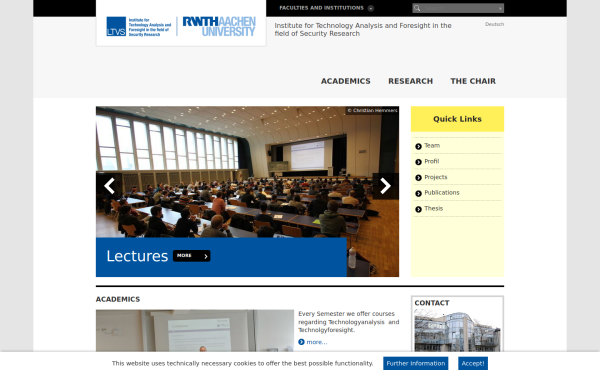Click the Contact box heading
The image size is (600, 375).
click(432, 303)
